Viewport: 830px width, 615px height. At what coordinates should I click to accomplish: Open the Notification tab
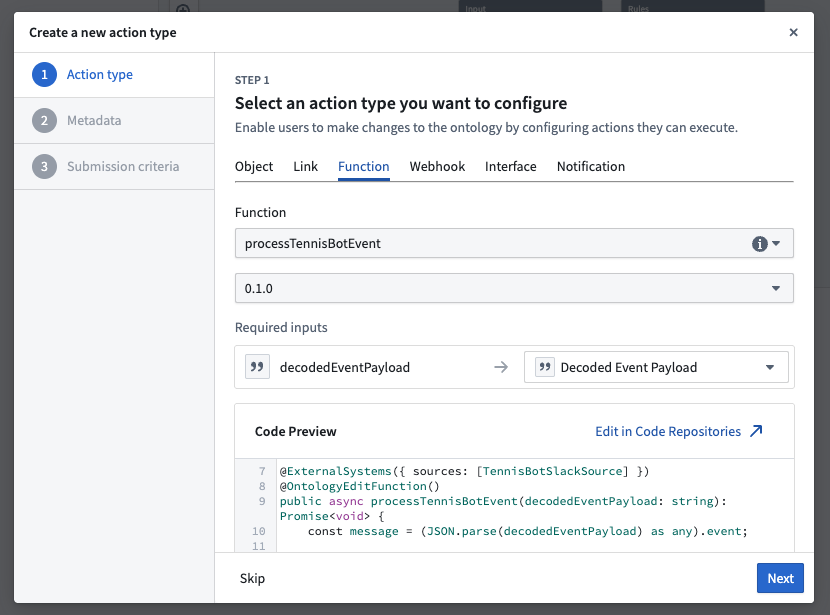tap(590, 166)
